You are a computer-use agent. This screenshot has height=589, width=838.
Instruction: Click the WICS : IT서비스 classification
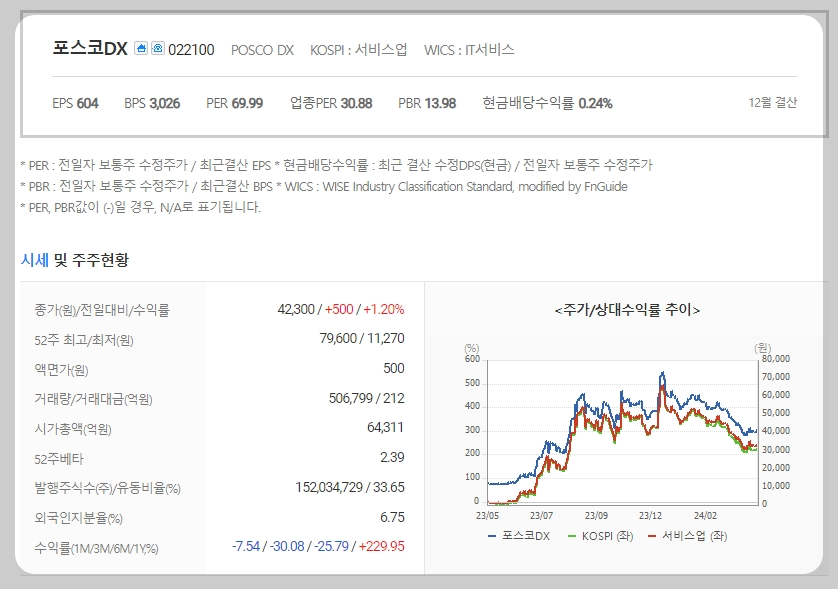pyautogui.click(x=469, y=50)
